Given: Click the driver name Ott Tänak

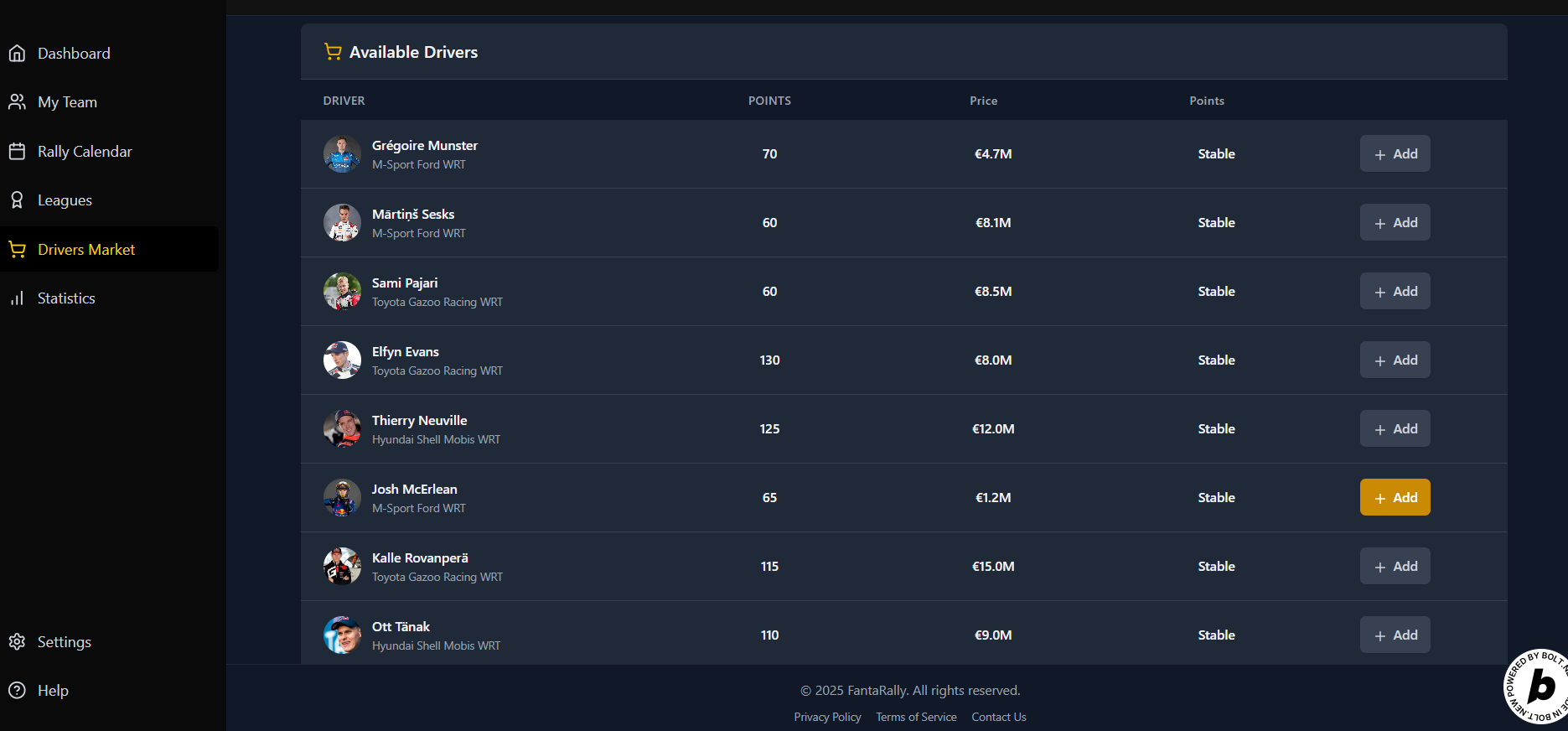Looking at the screenshot, I should (x=401, y=626).
